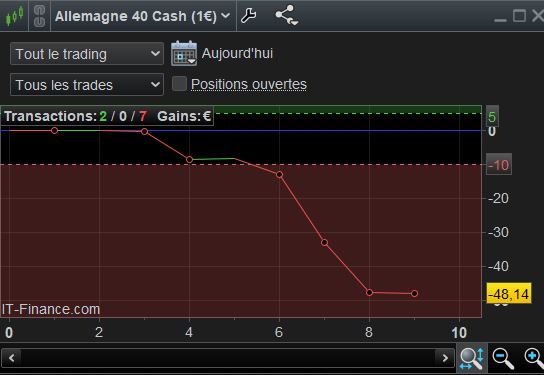Click the yellow -48,14 value label
The image size is (544, 375).
(x=509, y=293)
